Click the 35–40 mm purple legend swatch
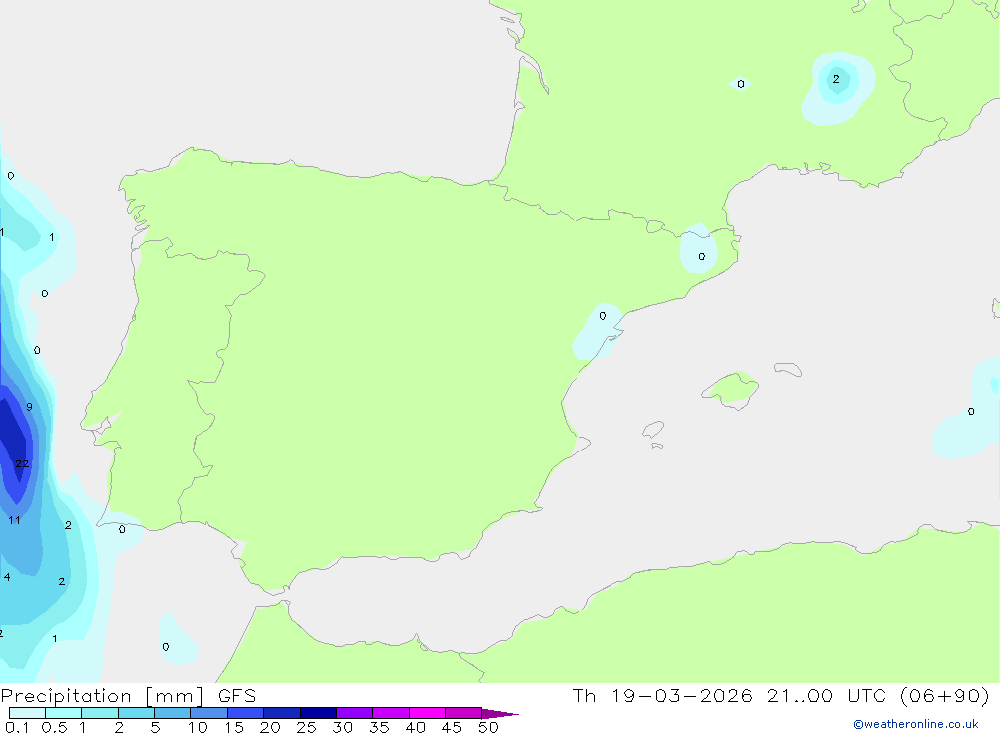Screen dimensions: 1000x733 [x=391, y=713]
